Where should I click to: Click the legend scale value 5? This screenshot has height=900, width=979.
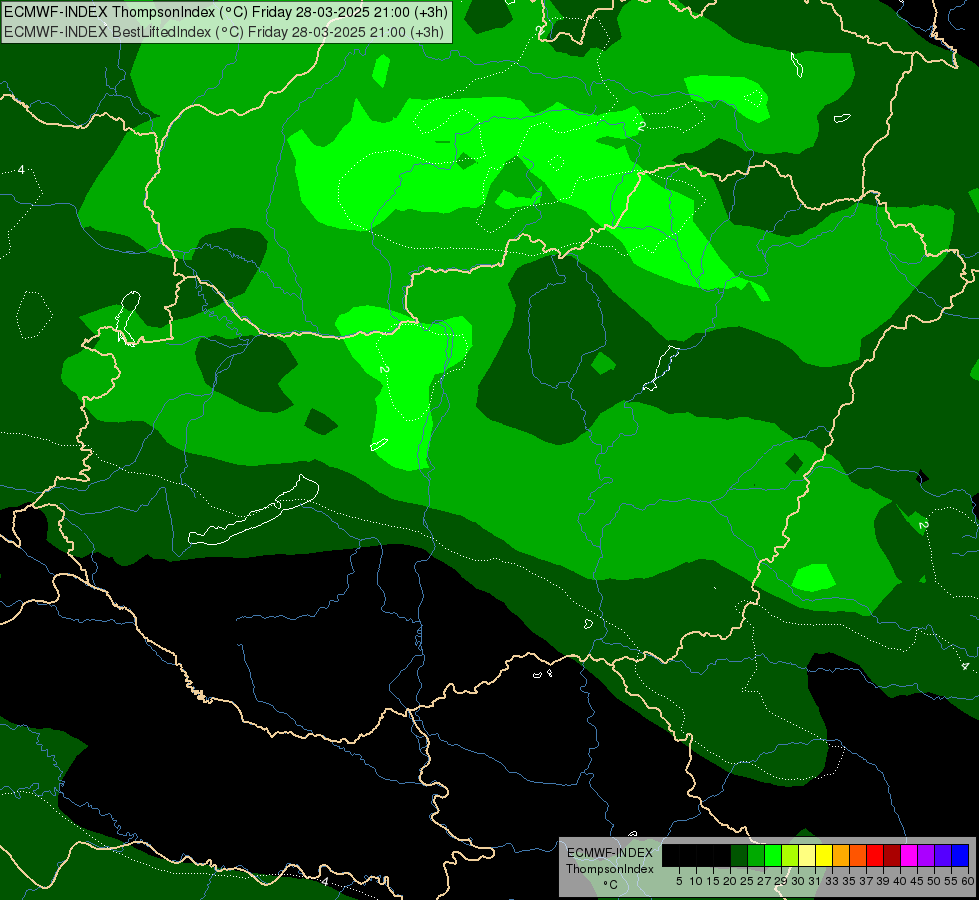679,881
